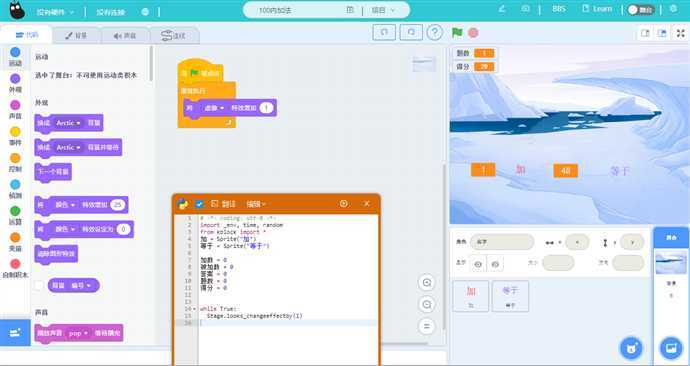Screen dimensions: 690x366
Task: Zoom in the block workspace
Action: pyautogui.click(x=426, y=282)
